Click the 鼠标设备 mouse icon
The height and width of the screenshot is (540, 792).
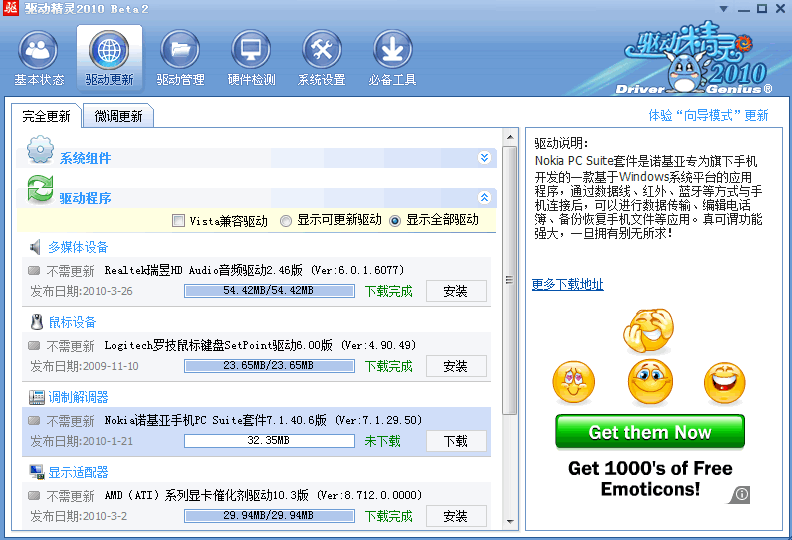(x=37, y=322)
